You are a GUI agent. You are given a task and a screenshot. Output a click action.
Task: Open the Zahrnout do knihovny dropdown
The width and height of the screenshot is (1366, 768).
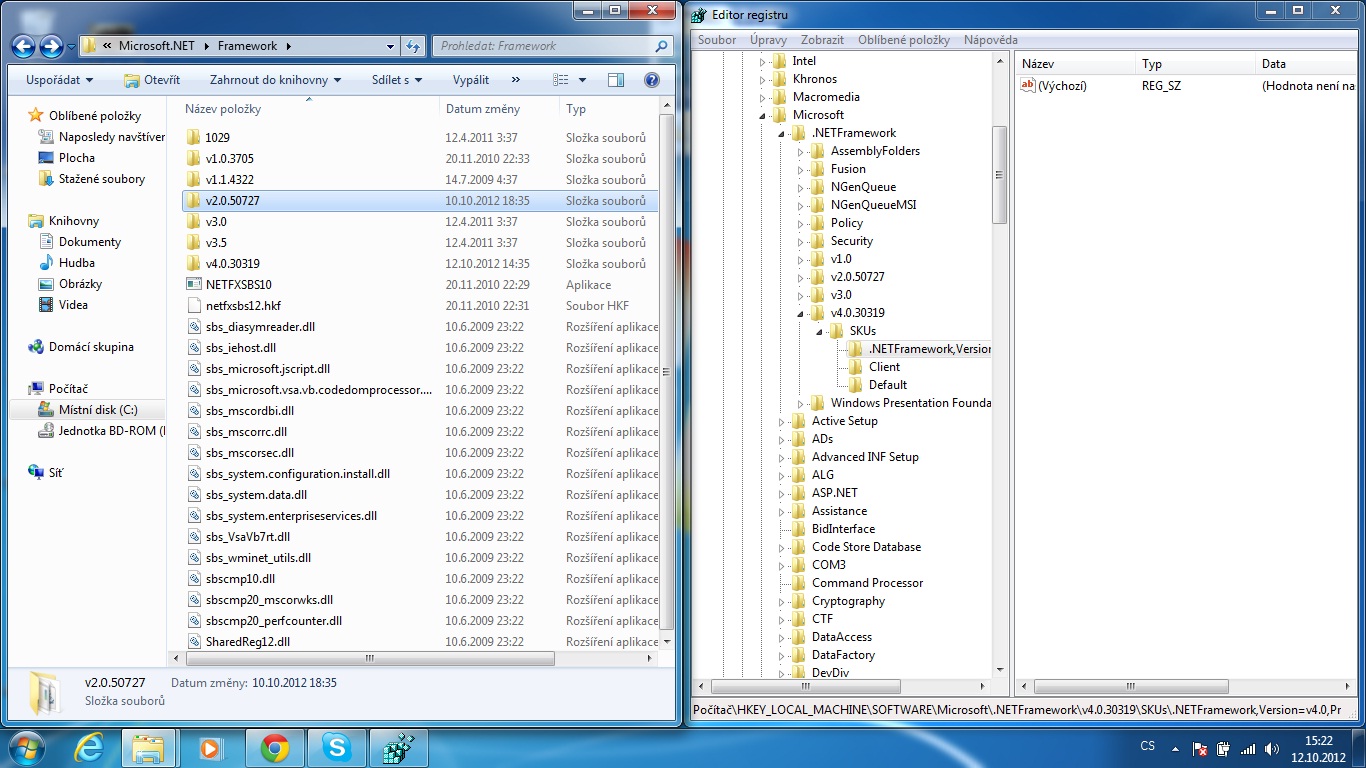276,80
